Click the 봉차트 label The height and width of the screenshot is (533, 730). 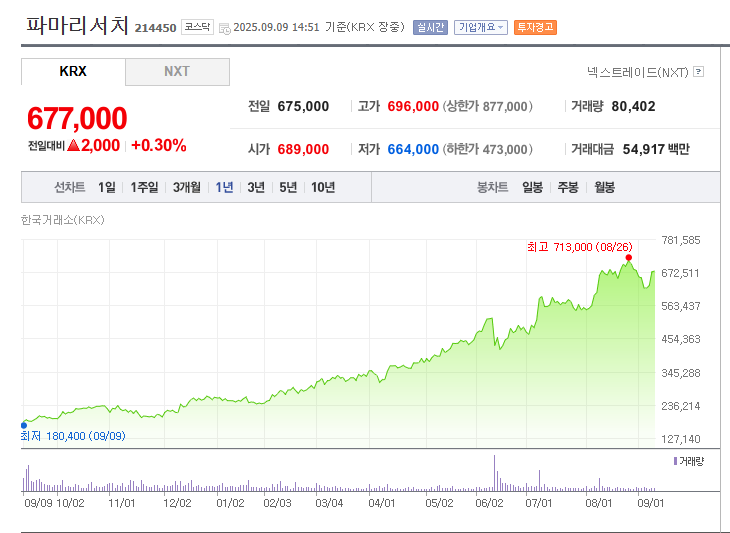pos(492,187)
